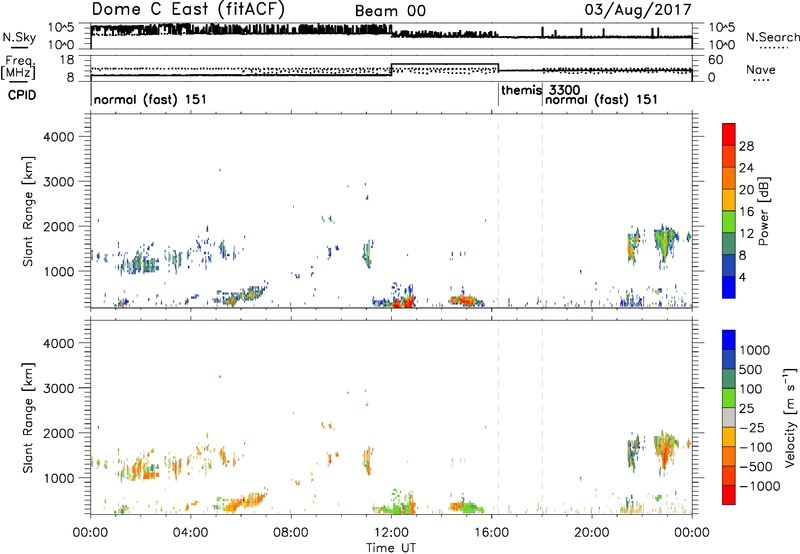800x554 pixels.
Task: Click the '08:00' time axis tick label
Action: click(x=290, y=533)
